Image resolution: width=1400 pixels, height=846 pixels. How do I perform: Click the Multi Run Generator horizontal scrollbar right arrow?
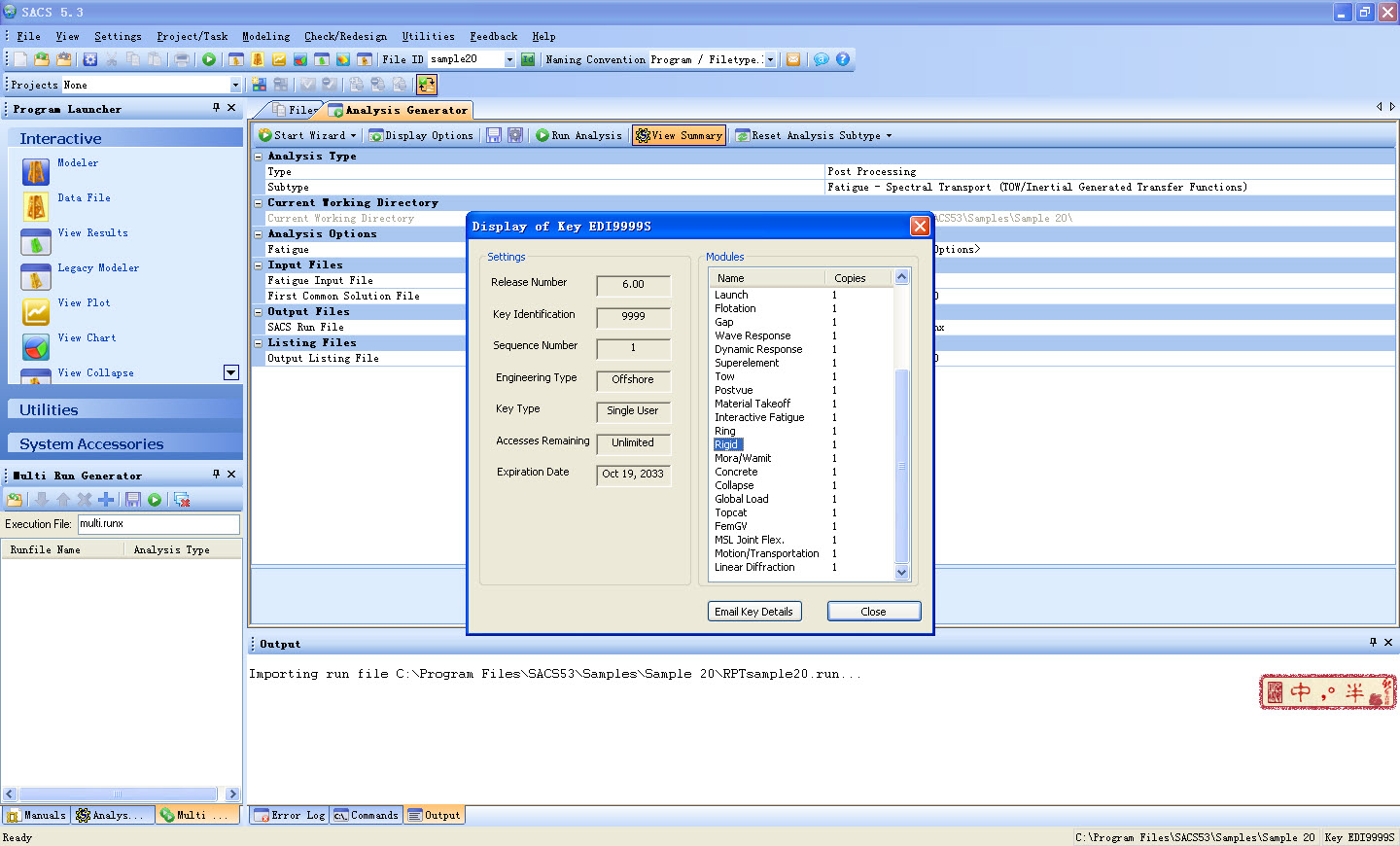[x=231, y=793]
